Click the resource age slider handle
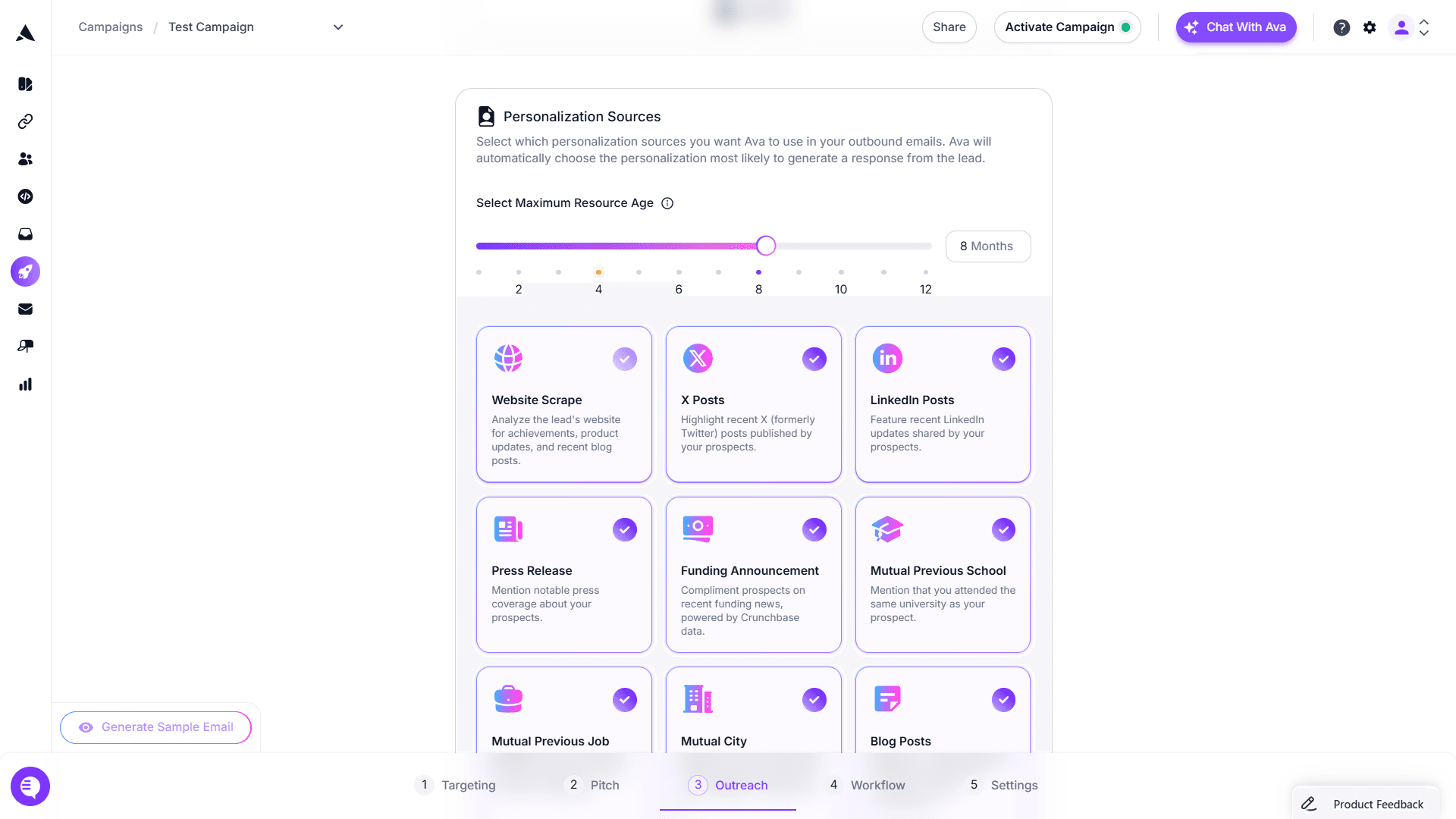 (x=766, y=246)
